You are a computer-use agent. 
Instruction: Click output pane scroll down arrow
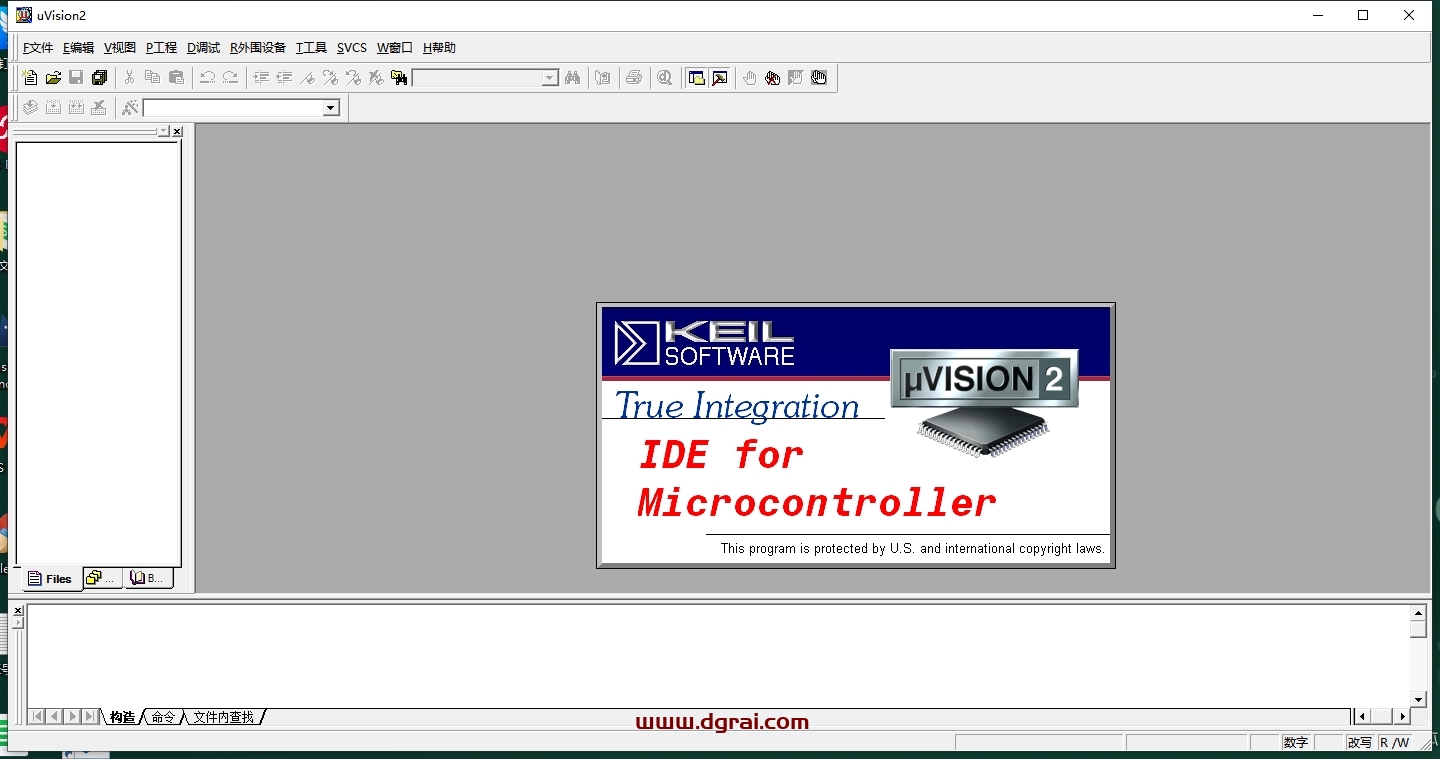[x=1418, y=699]
